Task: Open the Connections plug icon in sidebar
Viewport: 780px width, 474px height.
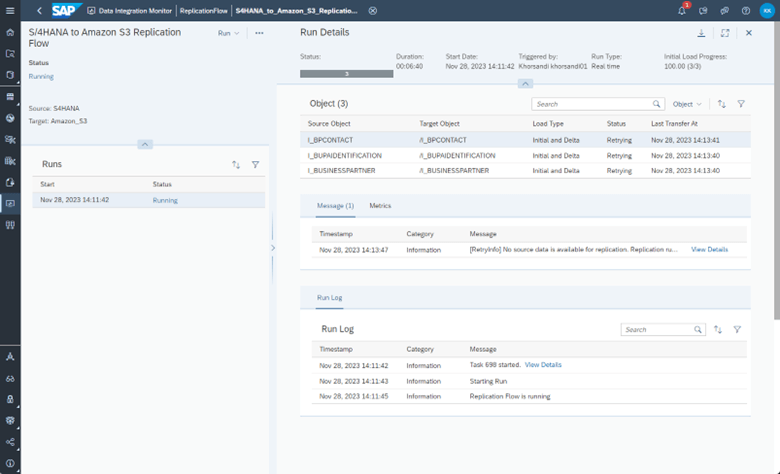Action: point(10,225)
